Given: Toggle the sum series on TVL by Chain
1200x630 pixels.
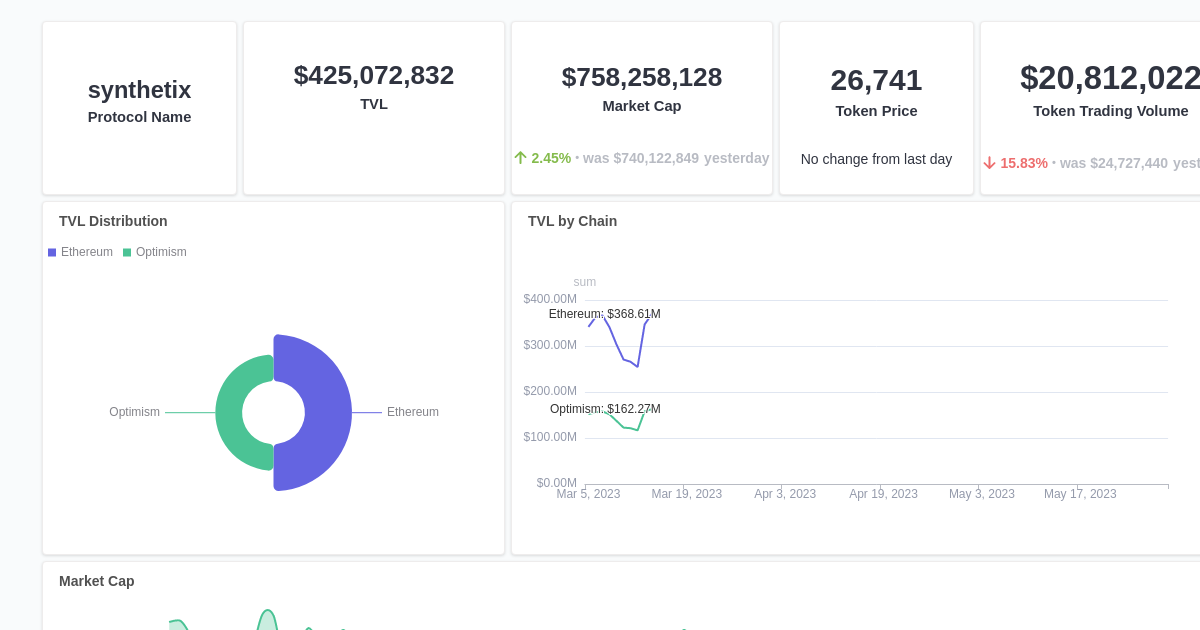Looking at the screenshot, I should point(584,282).
